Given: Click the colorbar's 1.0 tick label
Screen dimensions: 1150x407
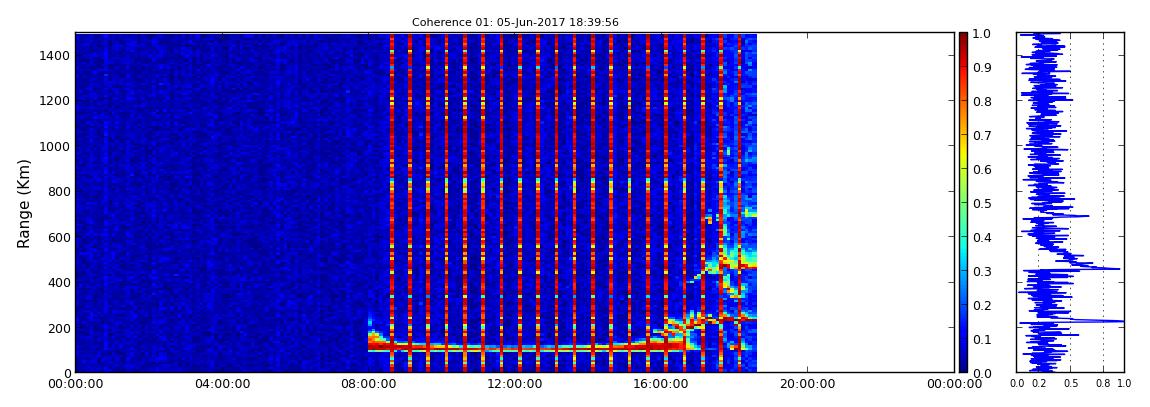Looking at the screenshot, I should [x=982, y=34].
